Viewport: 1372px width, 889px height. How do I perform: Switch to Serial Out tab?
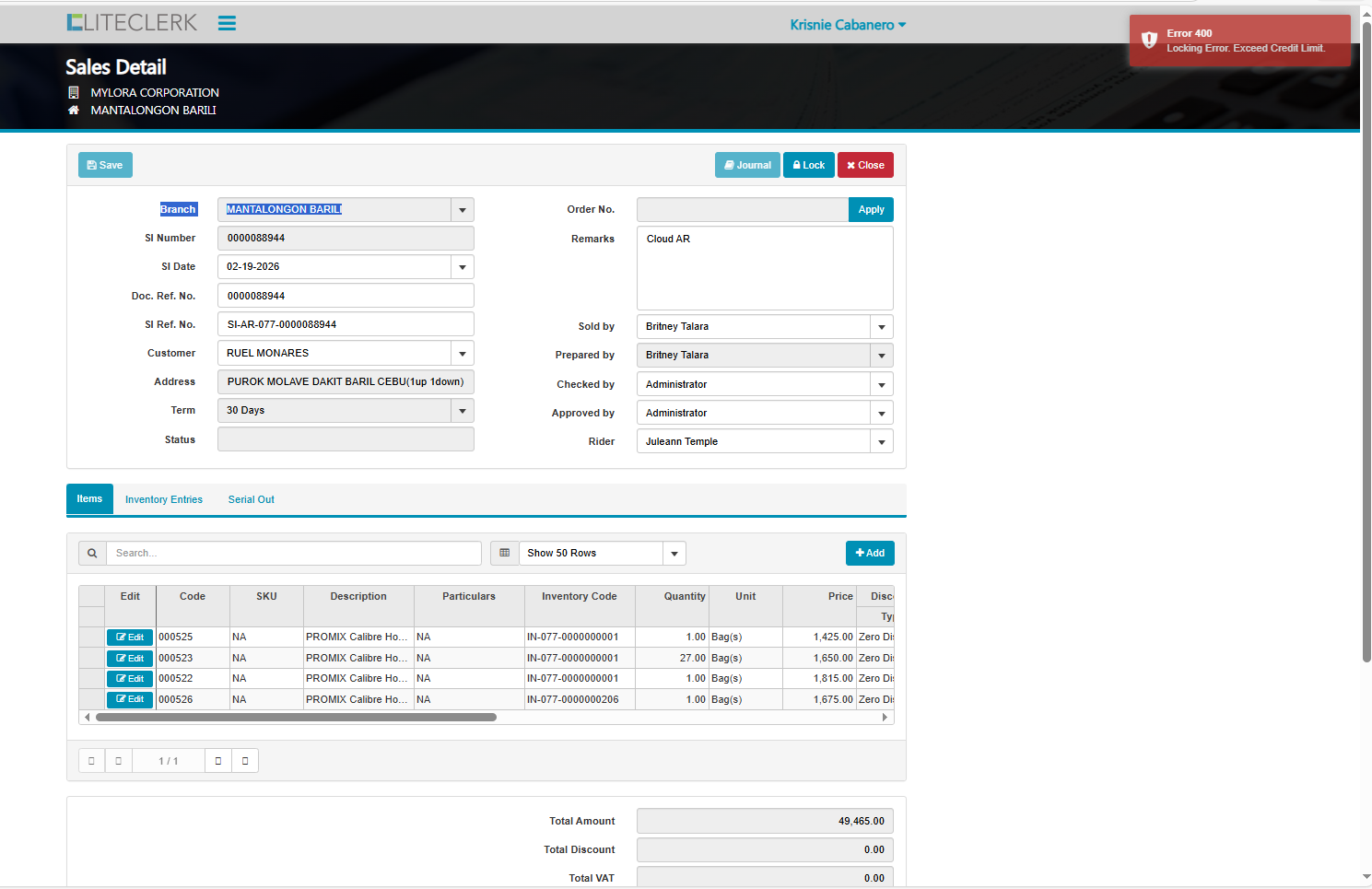pos(252,500)
